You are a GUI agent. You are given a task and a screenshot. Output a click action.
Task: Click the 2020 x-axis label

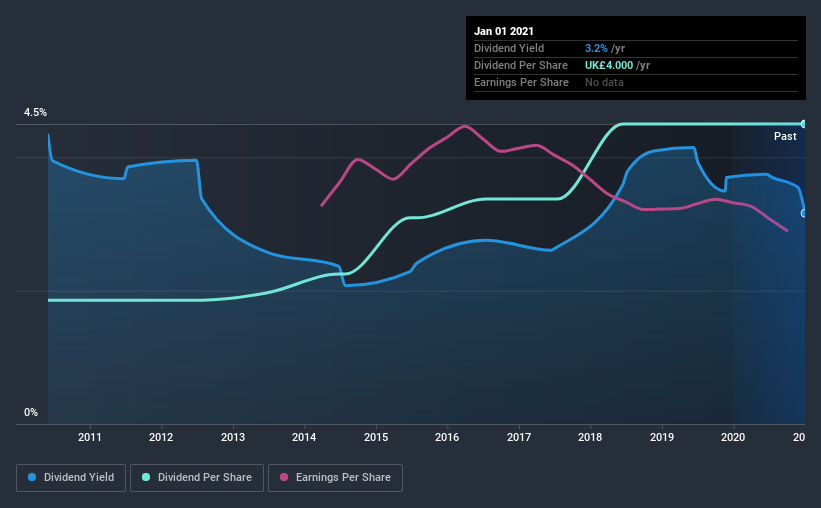[x=733, y=437]
